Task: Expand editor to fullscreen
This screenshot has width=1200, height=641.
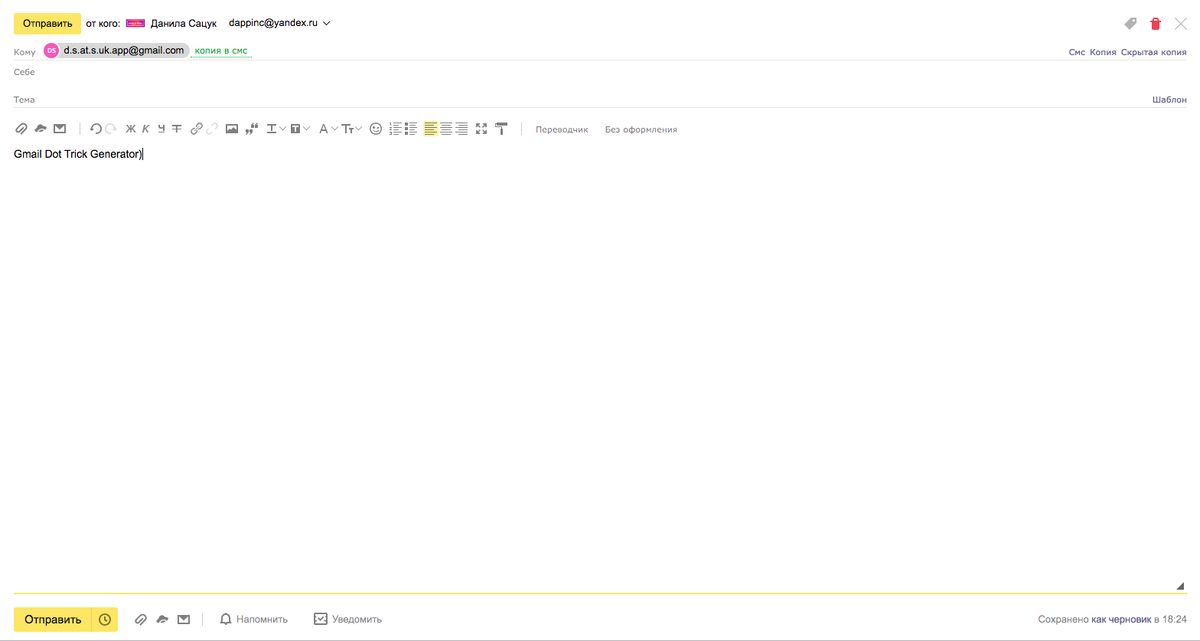Action: coord(482,129)
